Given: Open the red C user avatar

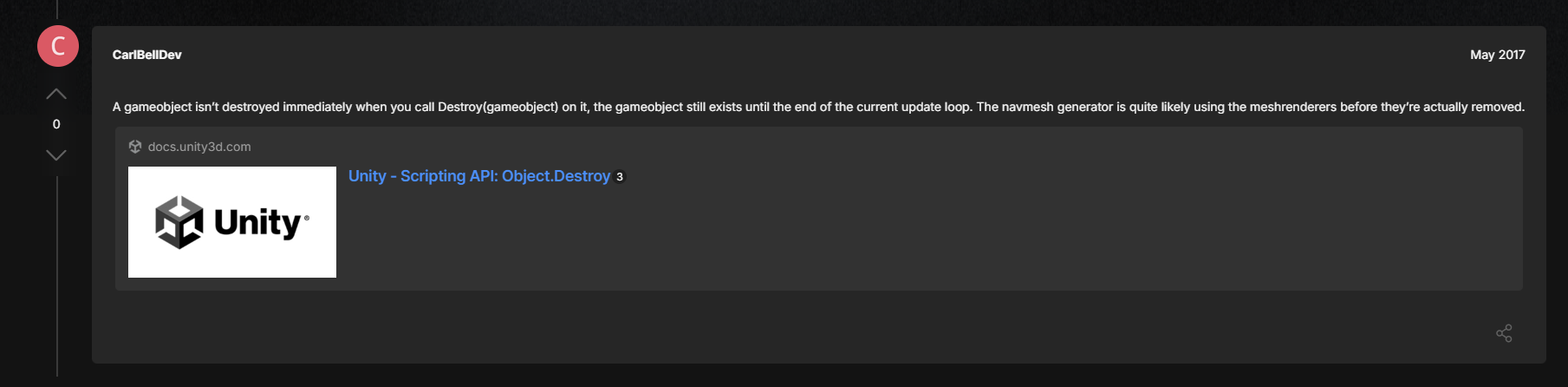Looking at the screenshot, I should pyautogui.click(x=58, y=46).
